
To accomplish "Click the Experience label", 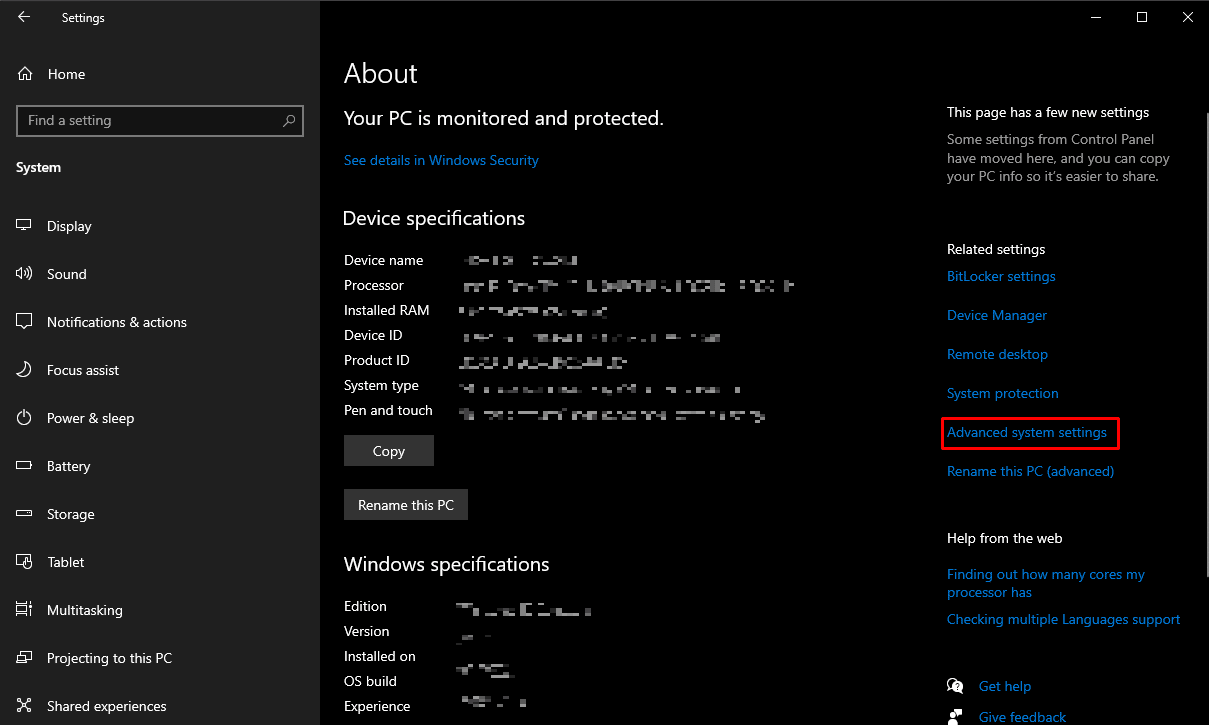I will tap(377, 706).
